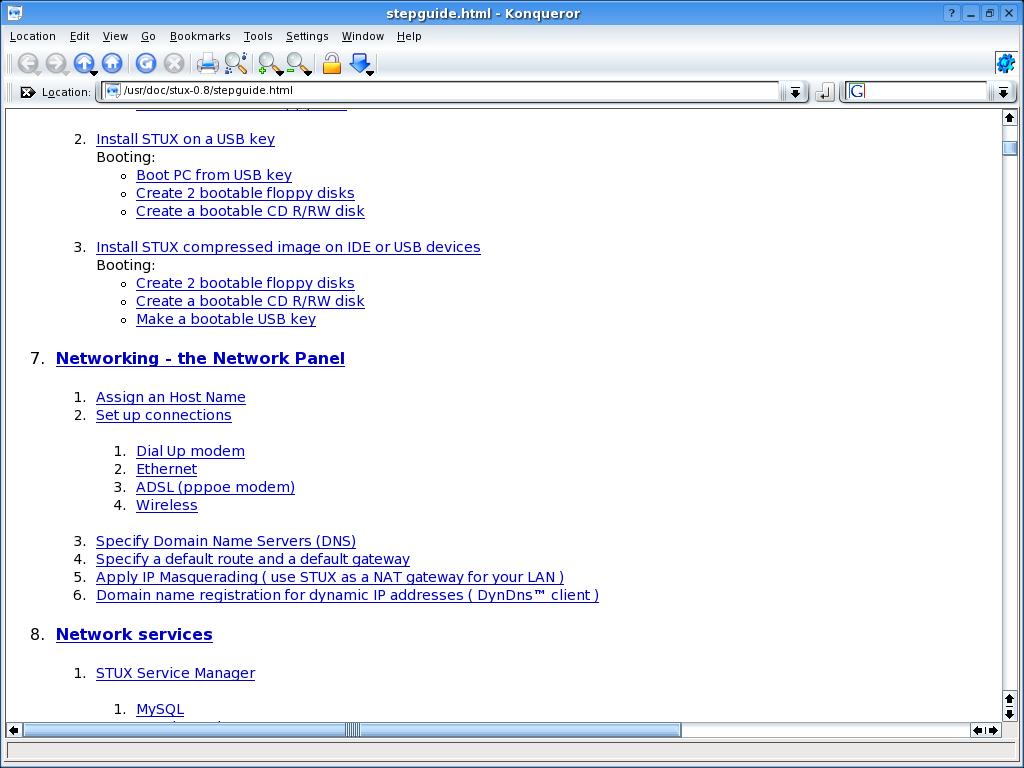Follow 'ADSL (pppoe modem)' link
The height and width of the screenshot is (768, 1024).
(x=216, y=487)
